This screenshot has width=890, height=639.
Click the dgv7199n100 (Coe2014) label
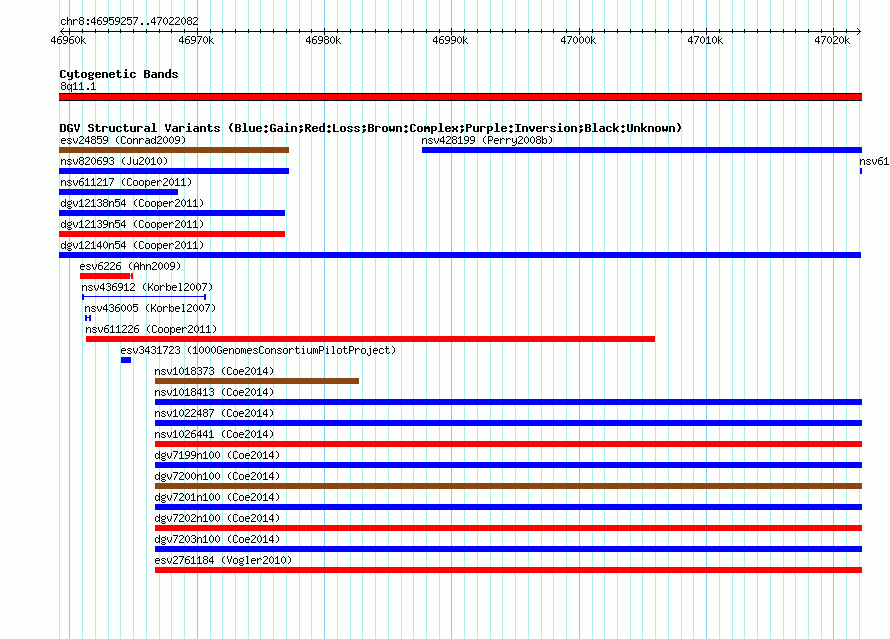217,455
